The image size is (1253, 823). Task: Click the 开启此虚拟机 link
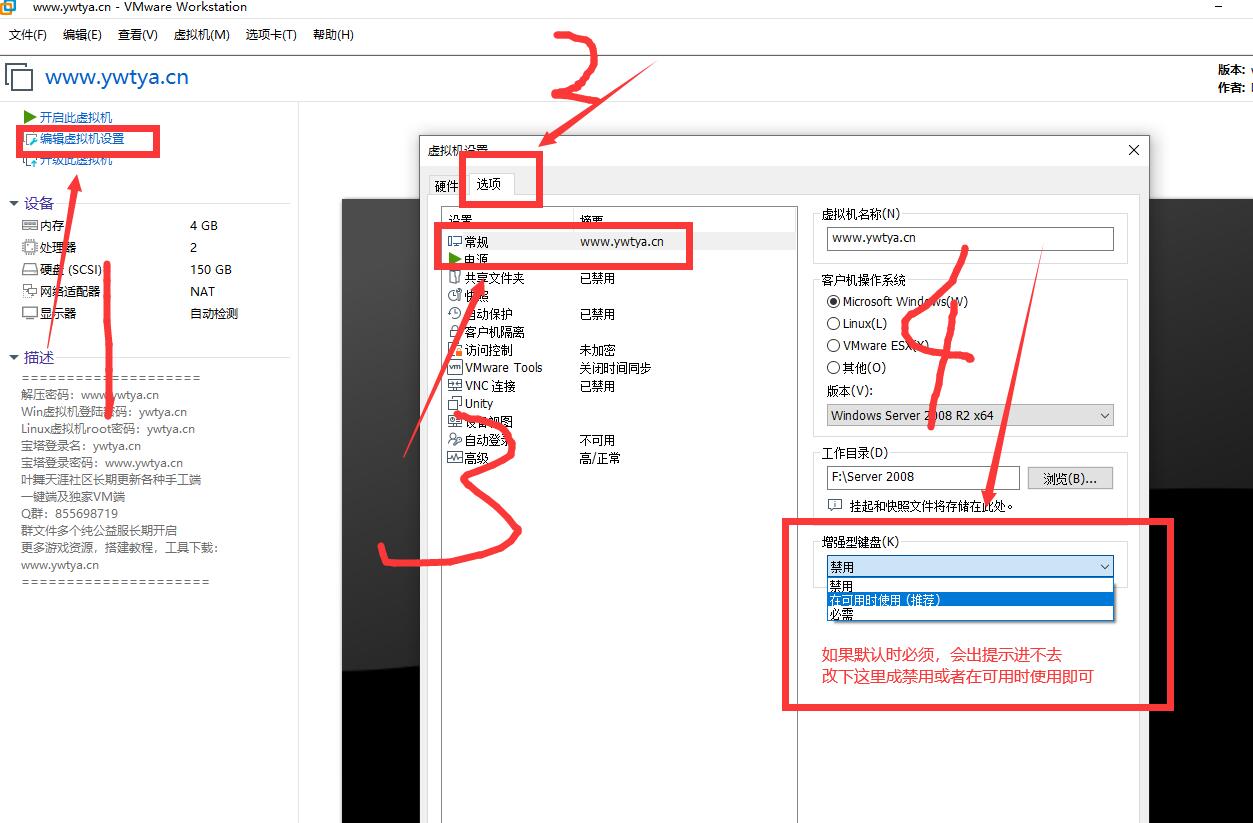point(76,118)
